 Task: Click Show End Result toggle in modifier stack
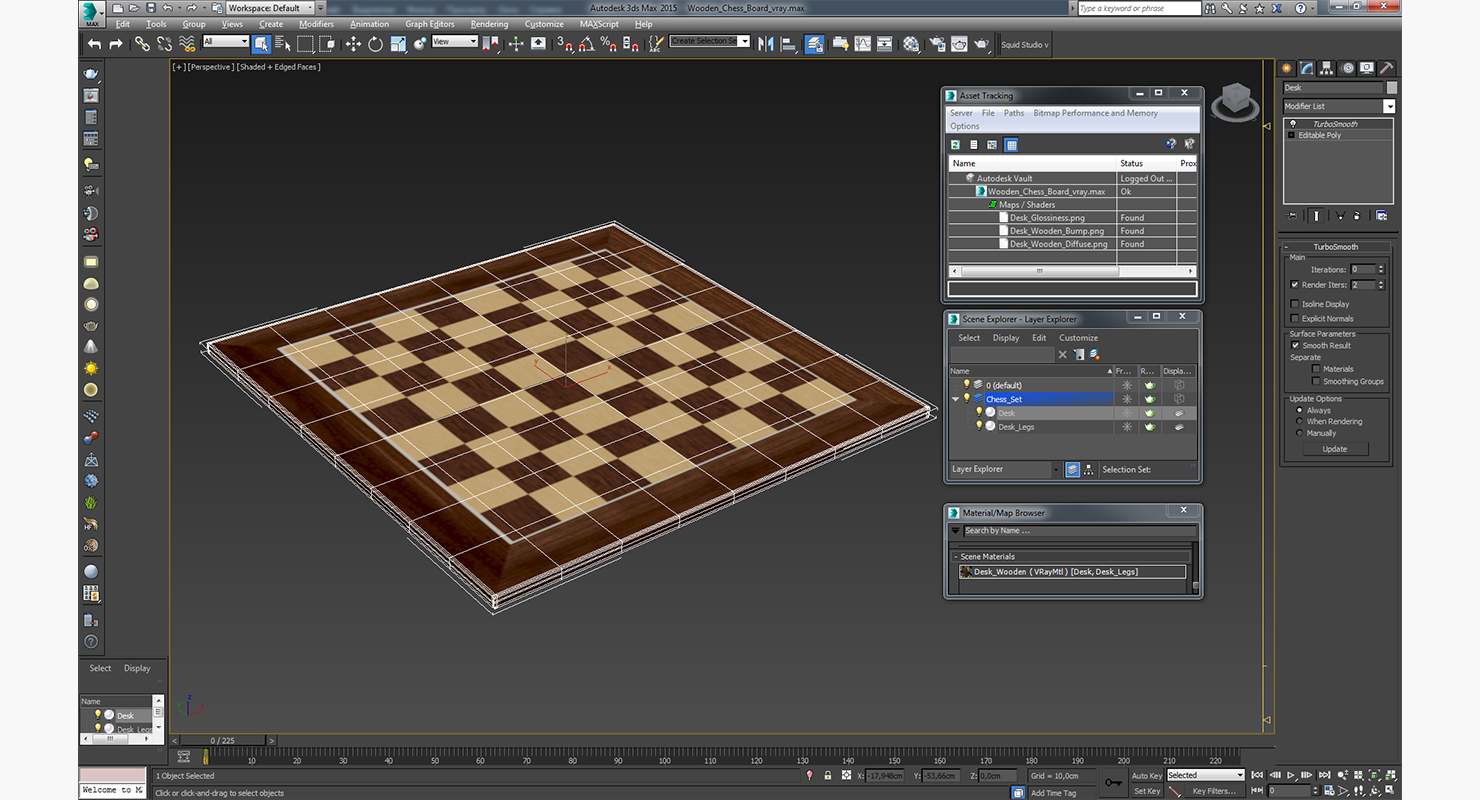point(1317,215)
